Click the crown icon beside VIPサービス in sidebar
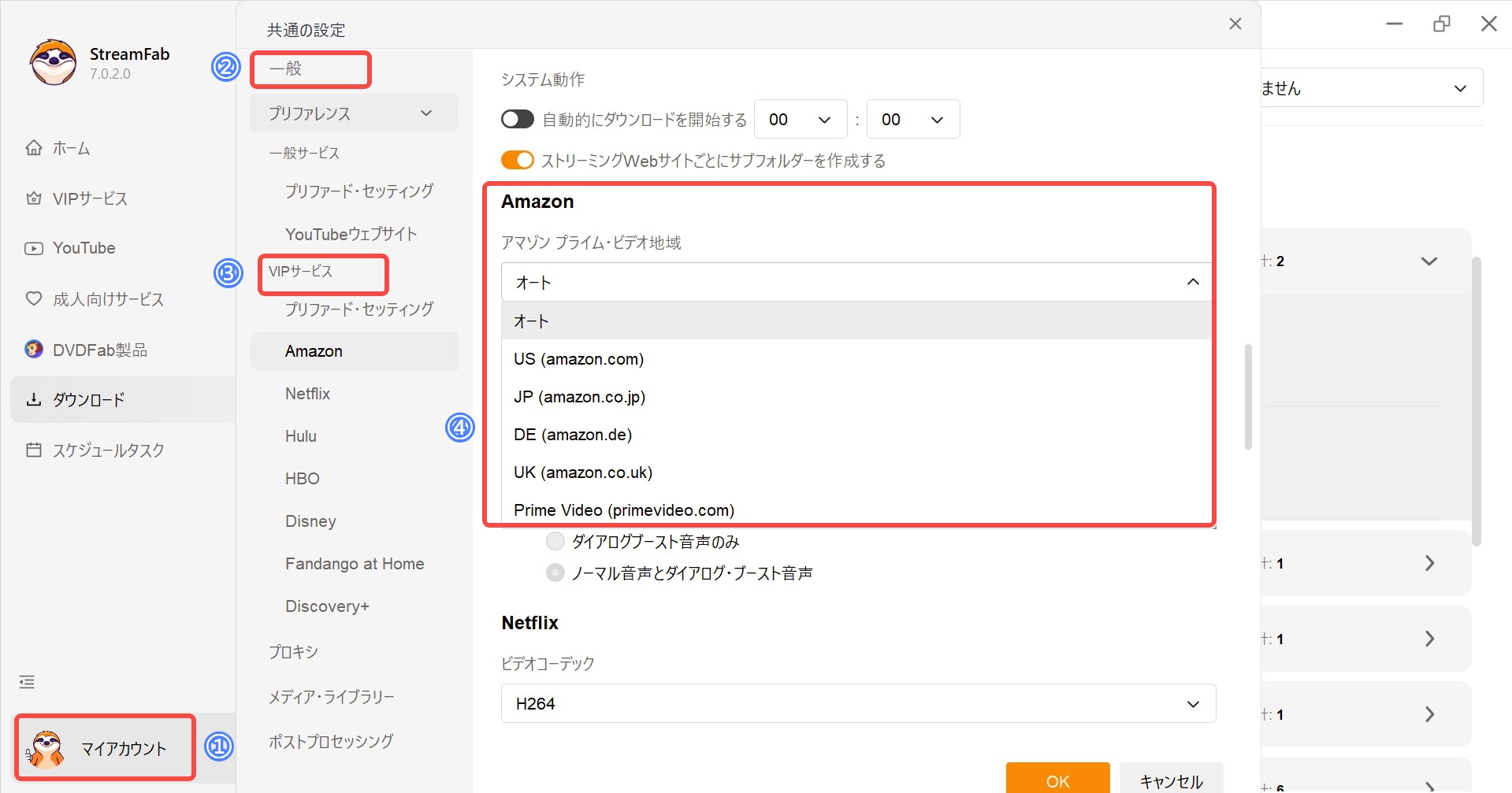This screenshot has width=1512, height=793. coord(34,198)
